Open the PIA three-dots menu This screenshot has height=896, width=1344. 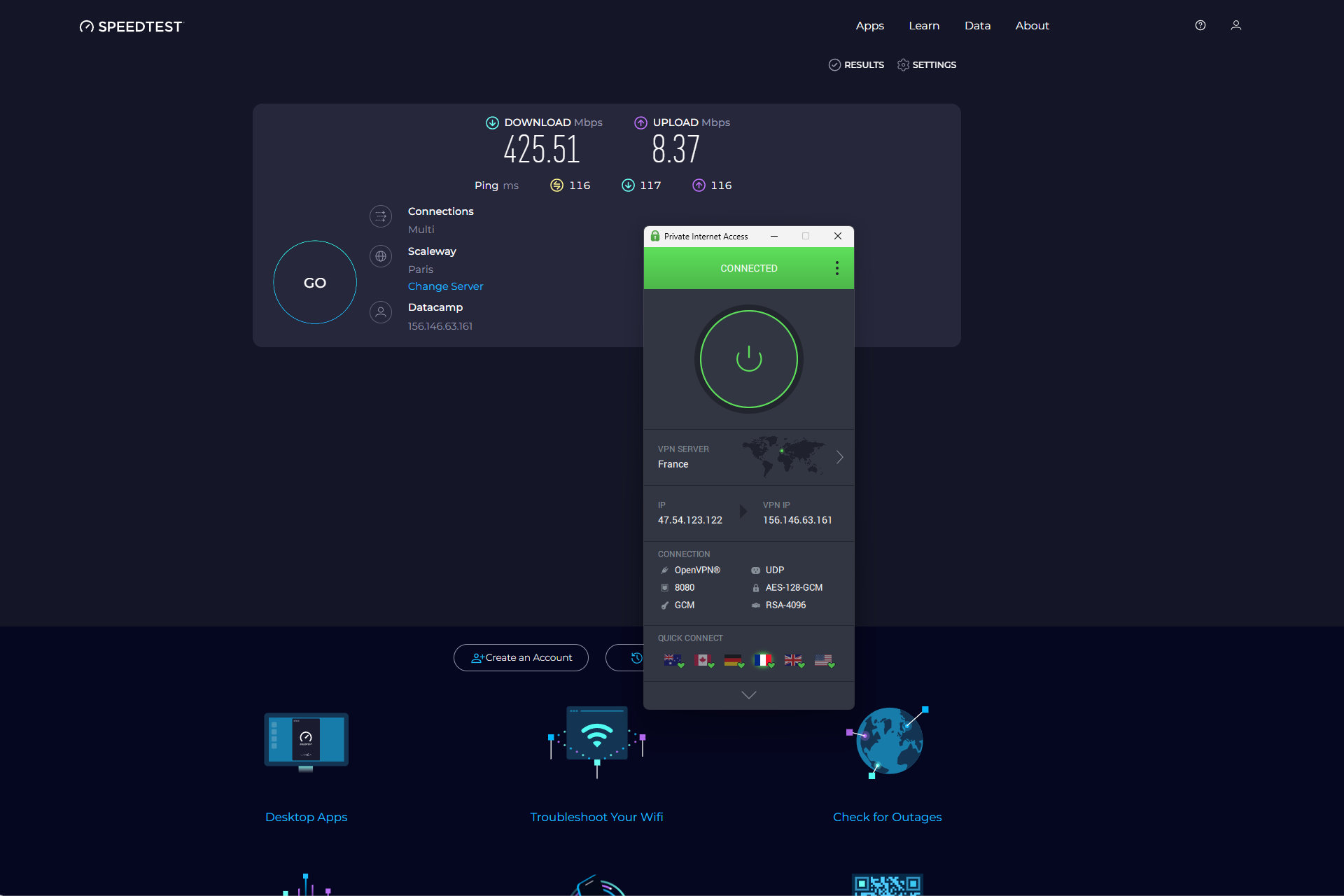tap(837, 268)
